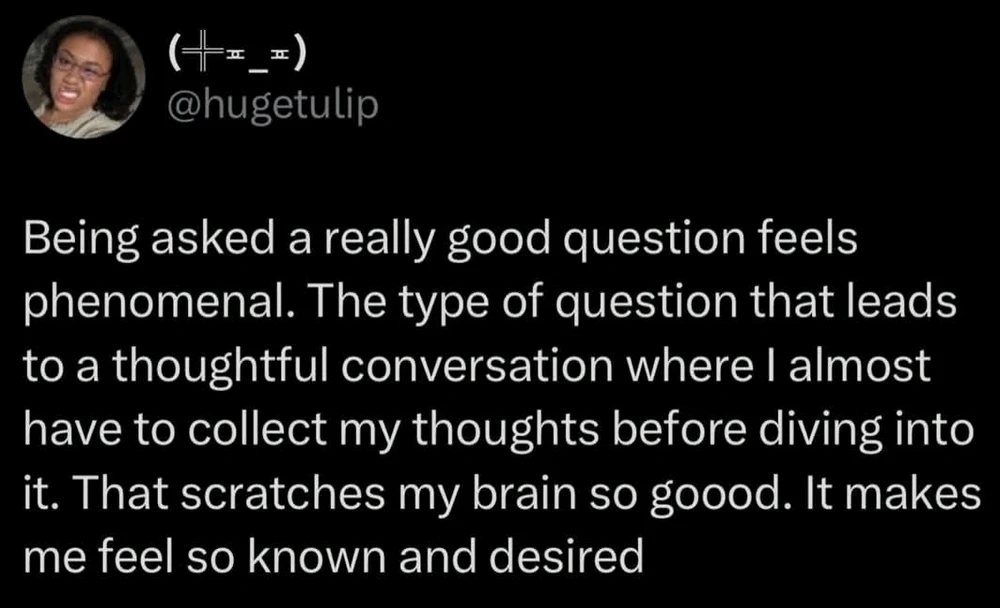Viewport: 1000px width, 608px height.
Task: Click the words "It makes" in the tweet
Action: 915,494
